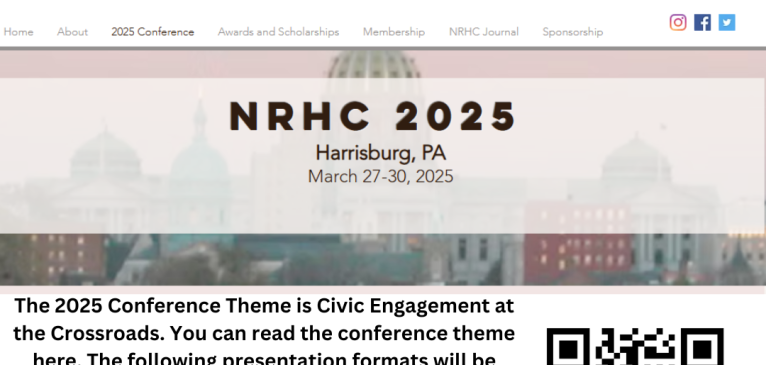This screenshot has width=766, height=365.
Task: Click the NRHC 2025 heading
Action: [373, 116]
